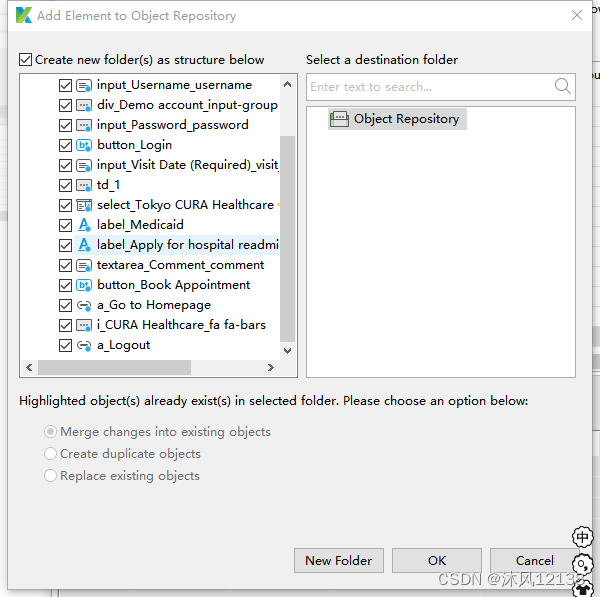Click the New Folder button
The width and height of the screenshot is (600, 597).
click(x=339, y=561)
